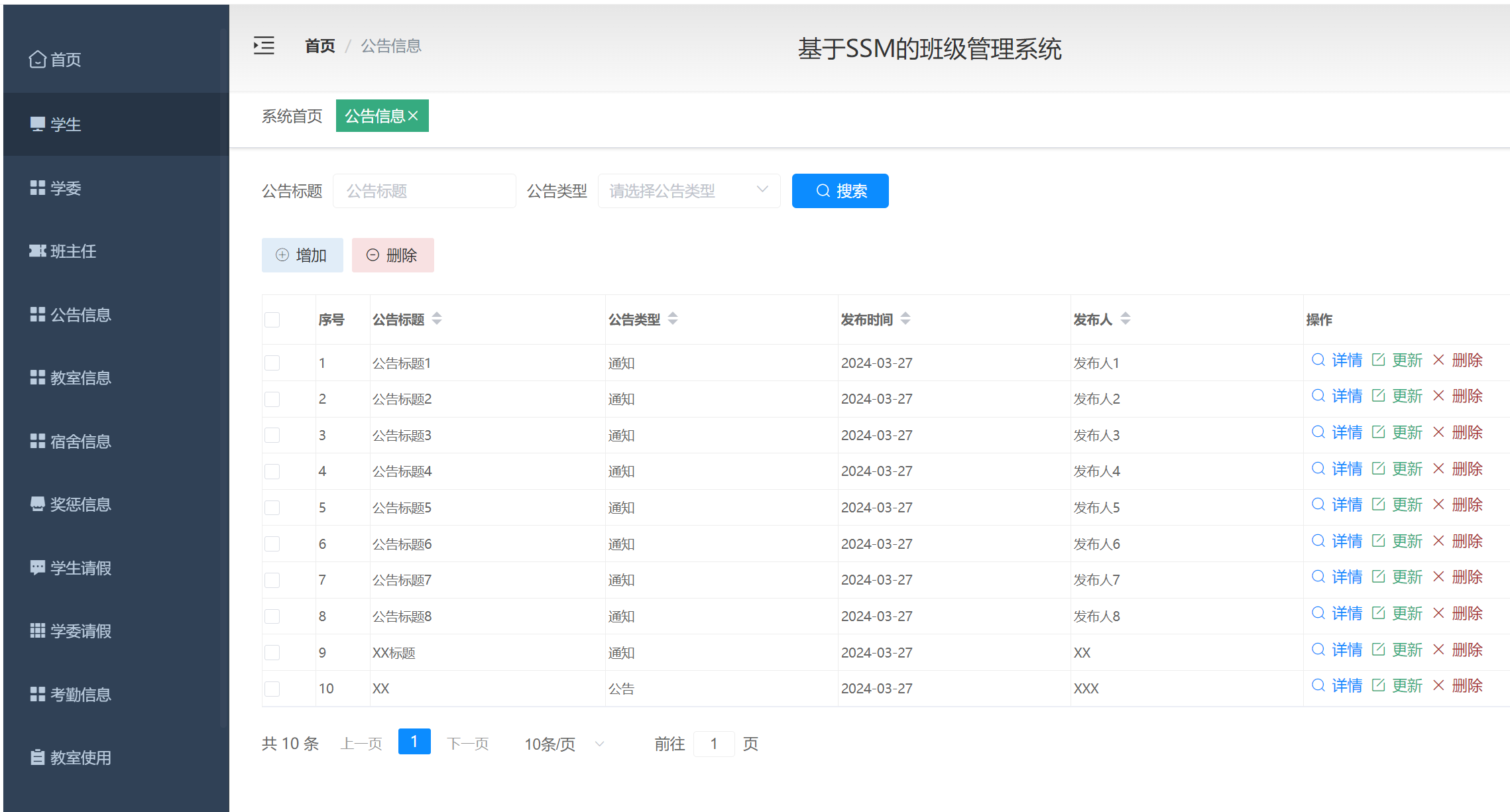Image resolution: width=1510 pixels, height=812 pixels.
Task: Go to next page with 下一页
Action: click(467, 743)
